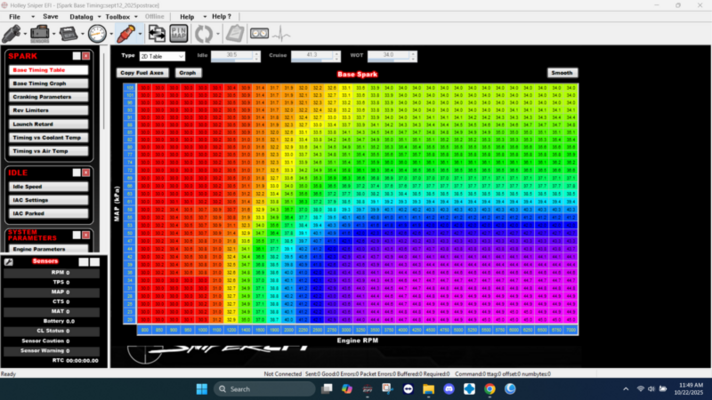Click the Graph button
712x400 pixels.
tap(188, 73)
